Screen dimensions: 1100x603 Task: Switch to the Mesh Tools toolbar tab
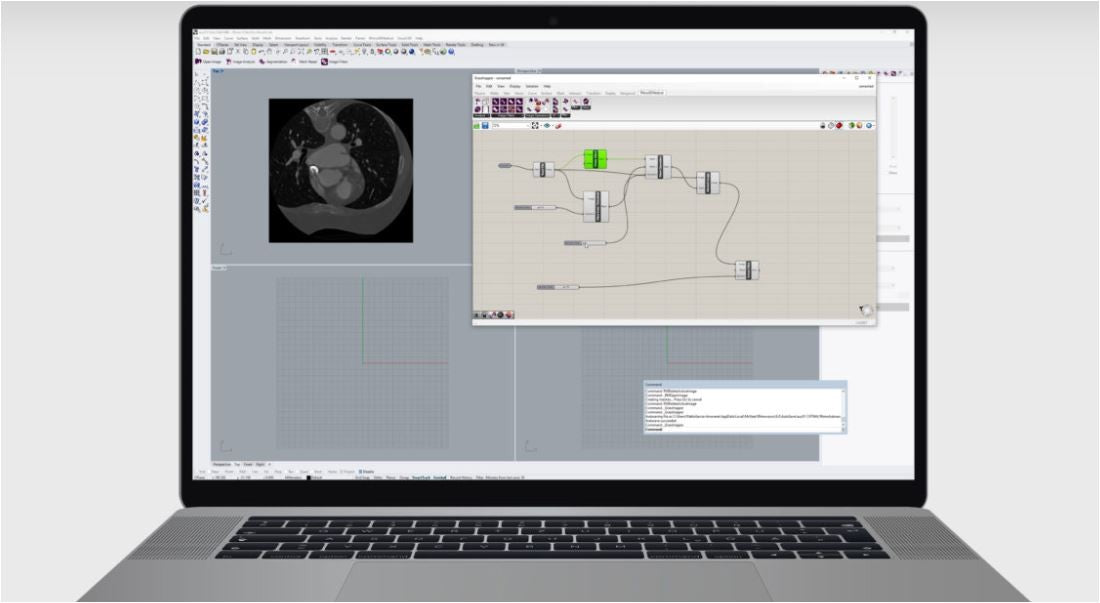coord(431,45)
